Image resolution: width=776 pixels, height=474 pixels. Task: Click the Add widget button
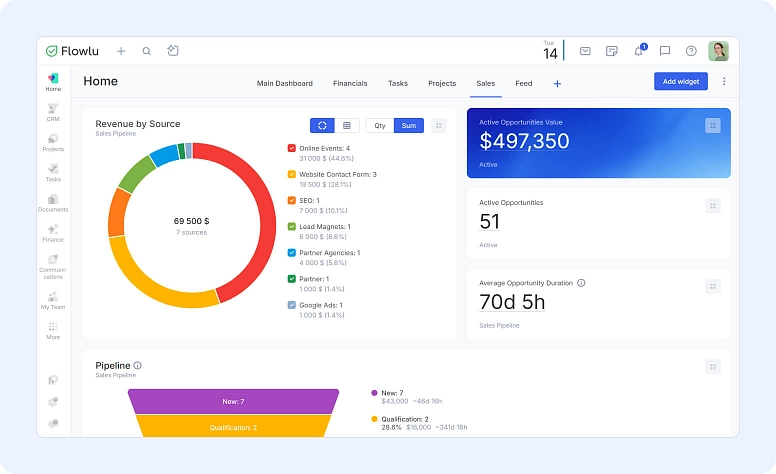coord(680,82)
